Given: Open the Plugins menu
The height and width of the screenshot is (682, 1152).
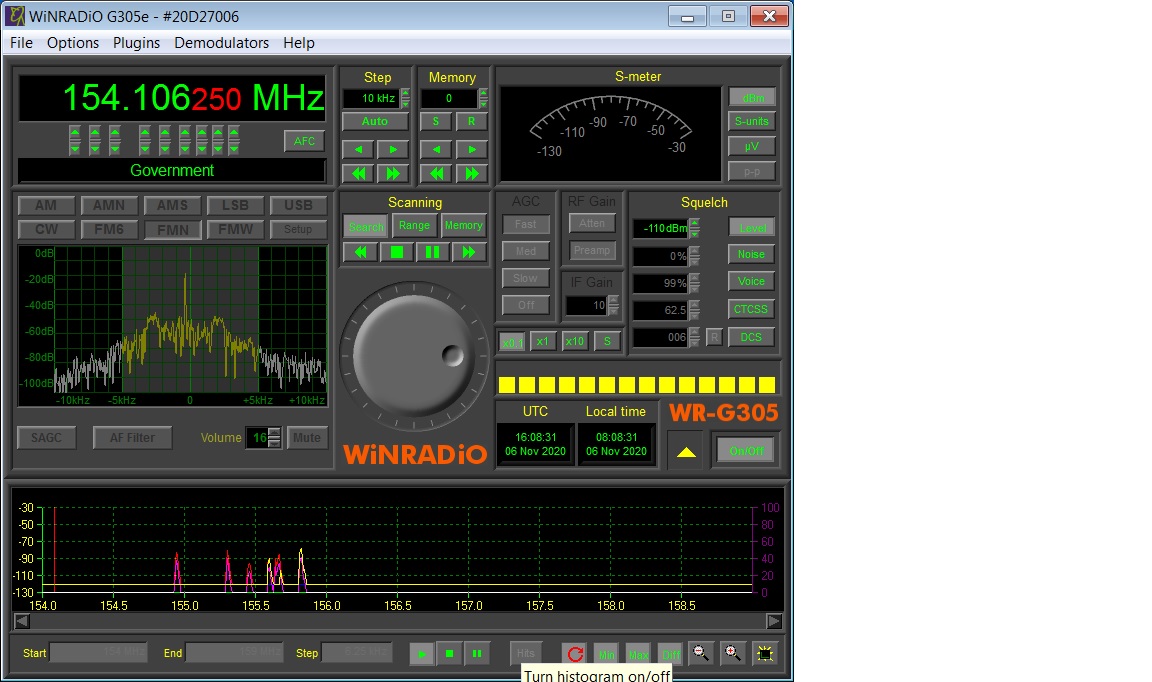Looking at the screenshot, I should point(136,43).
